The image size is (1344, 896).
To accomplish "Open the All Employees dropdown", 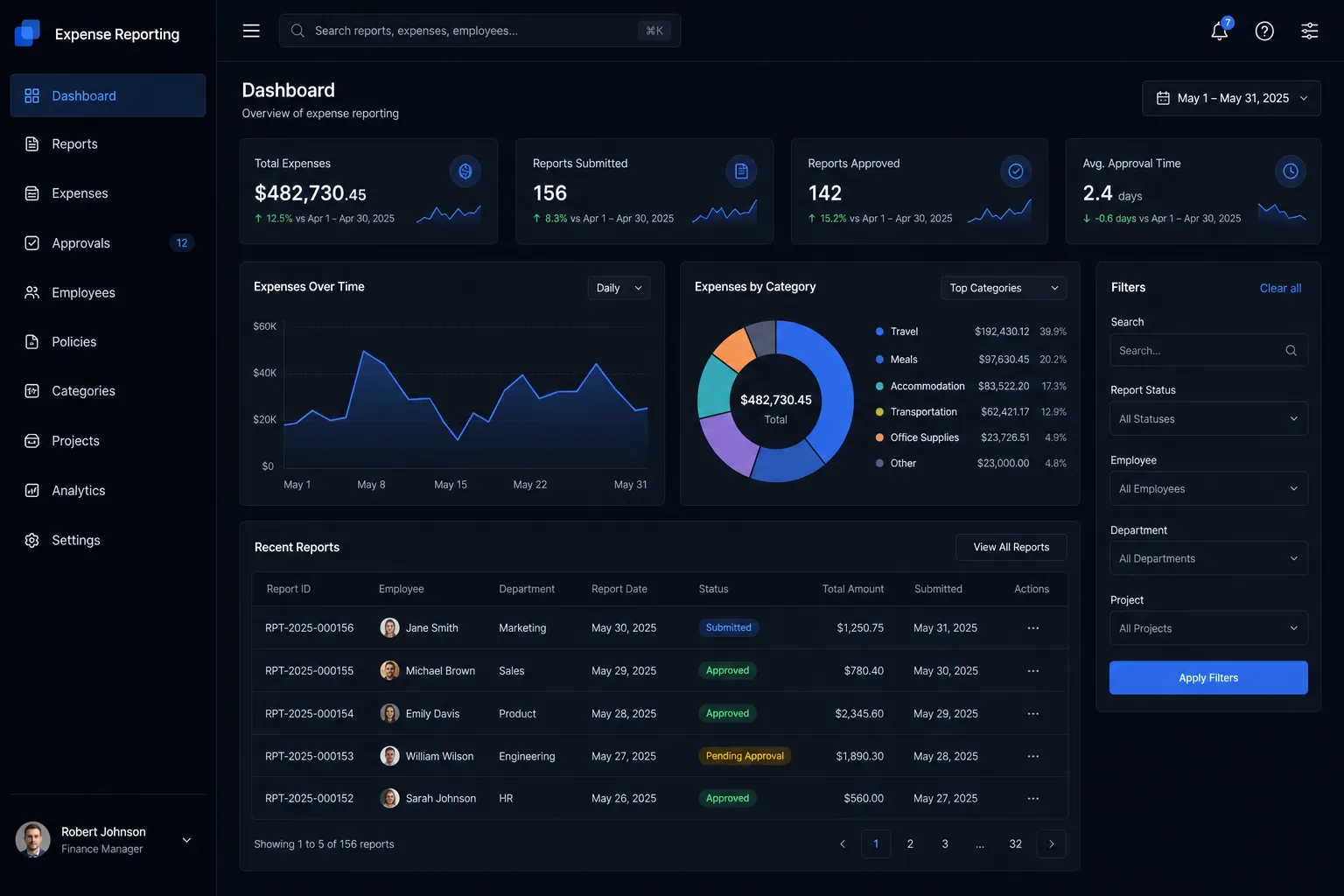I will [x=1208, y=488].
